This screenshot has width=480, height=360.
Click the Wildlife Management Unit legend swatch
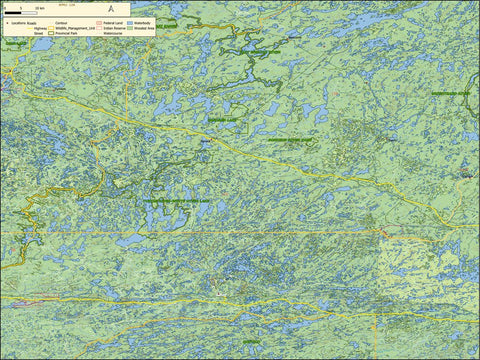point(51,28)
